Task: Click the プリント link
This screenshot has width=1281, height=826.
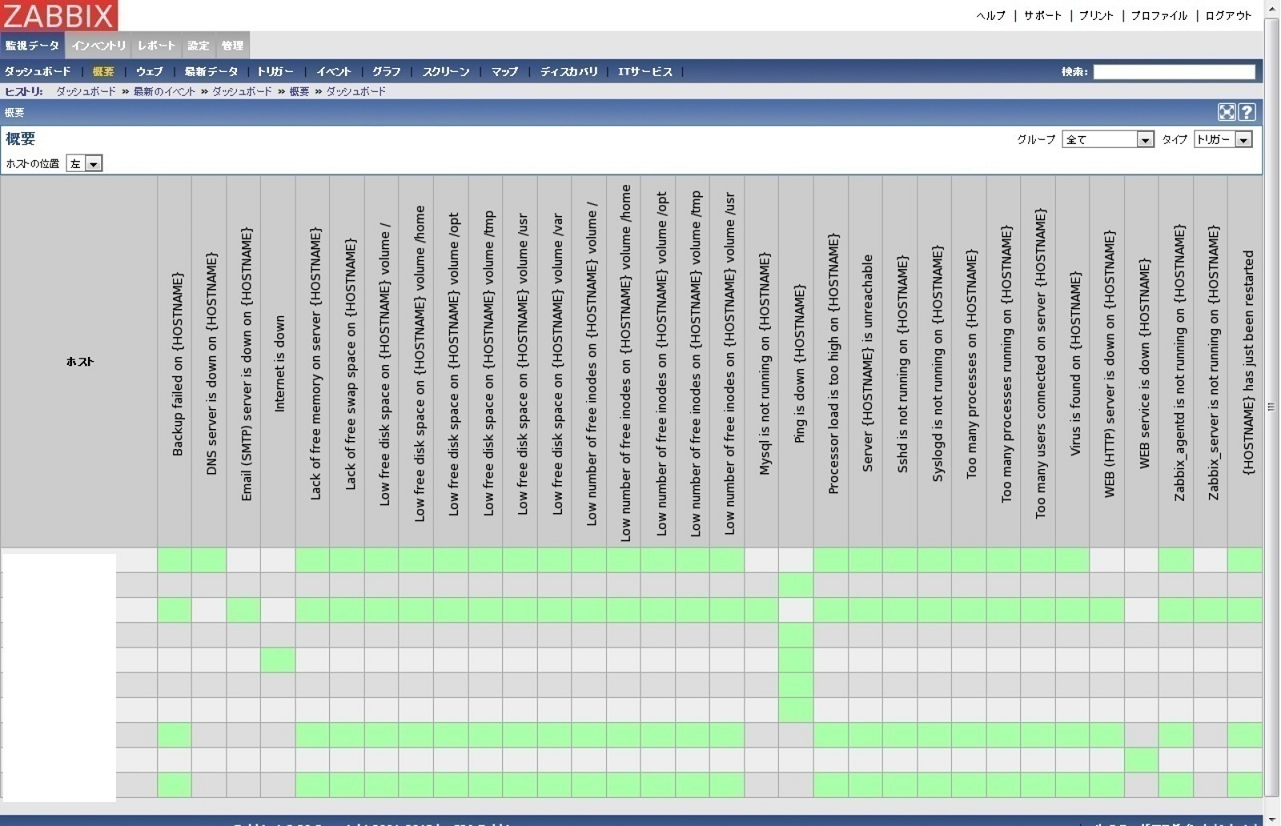Action: pyautogui.click(x=1096, y=16)
